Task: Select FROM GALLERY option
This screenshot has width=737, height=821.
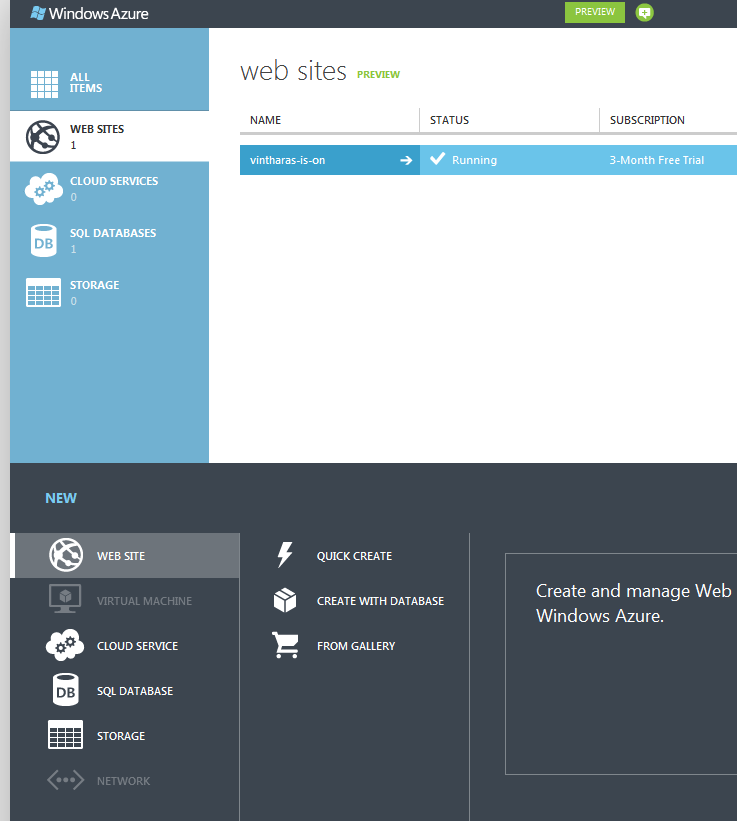Action: coord(356,646)
